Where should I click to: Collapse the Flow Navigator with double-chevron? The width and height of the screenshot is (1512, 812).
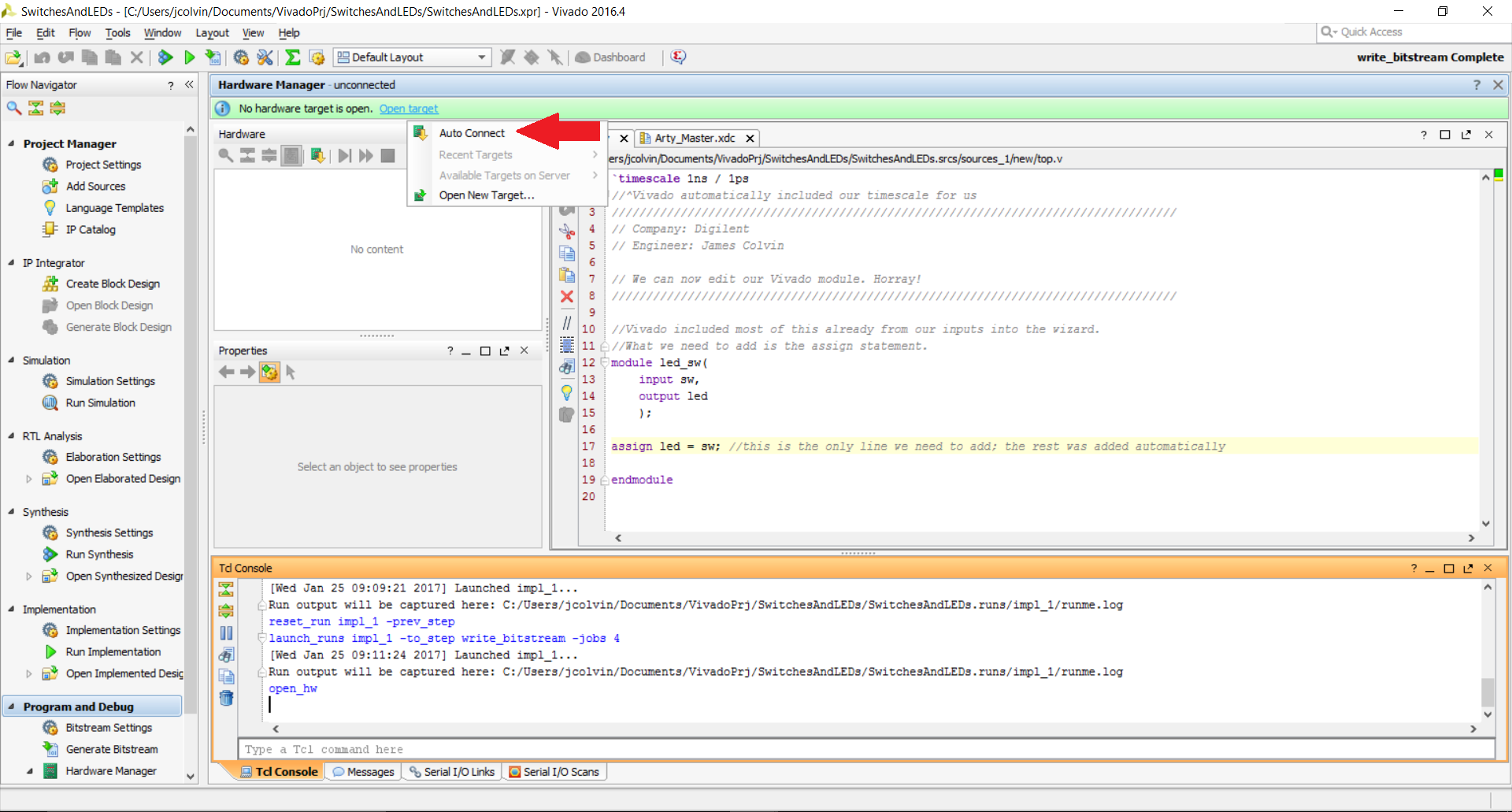coord(189,84)
